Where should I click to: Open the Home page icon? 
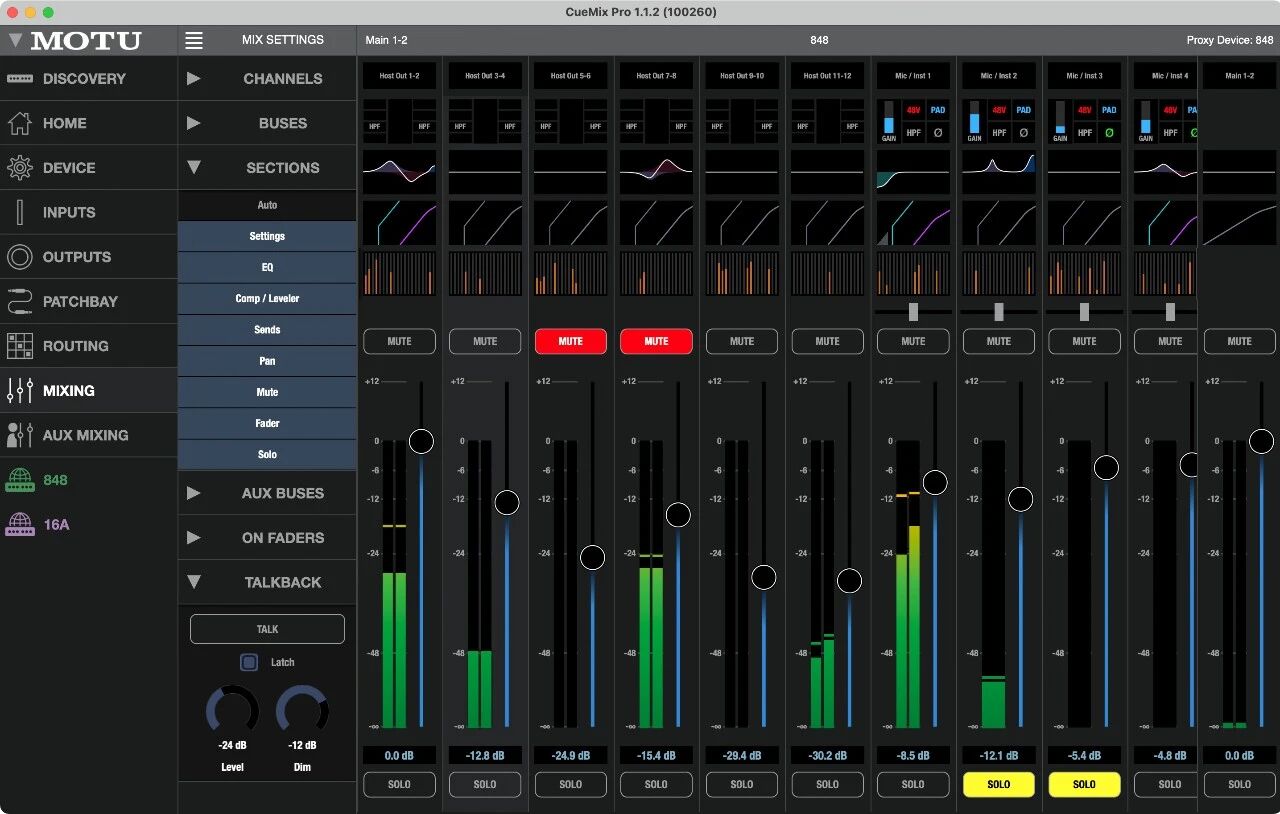[20, 123]
